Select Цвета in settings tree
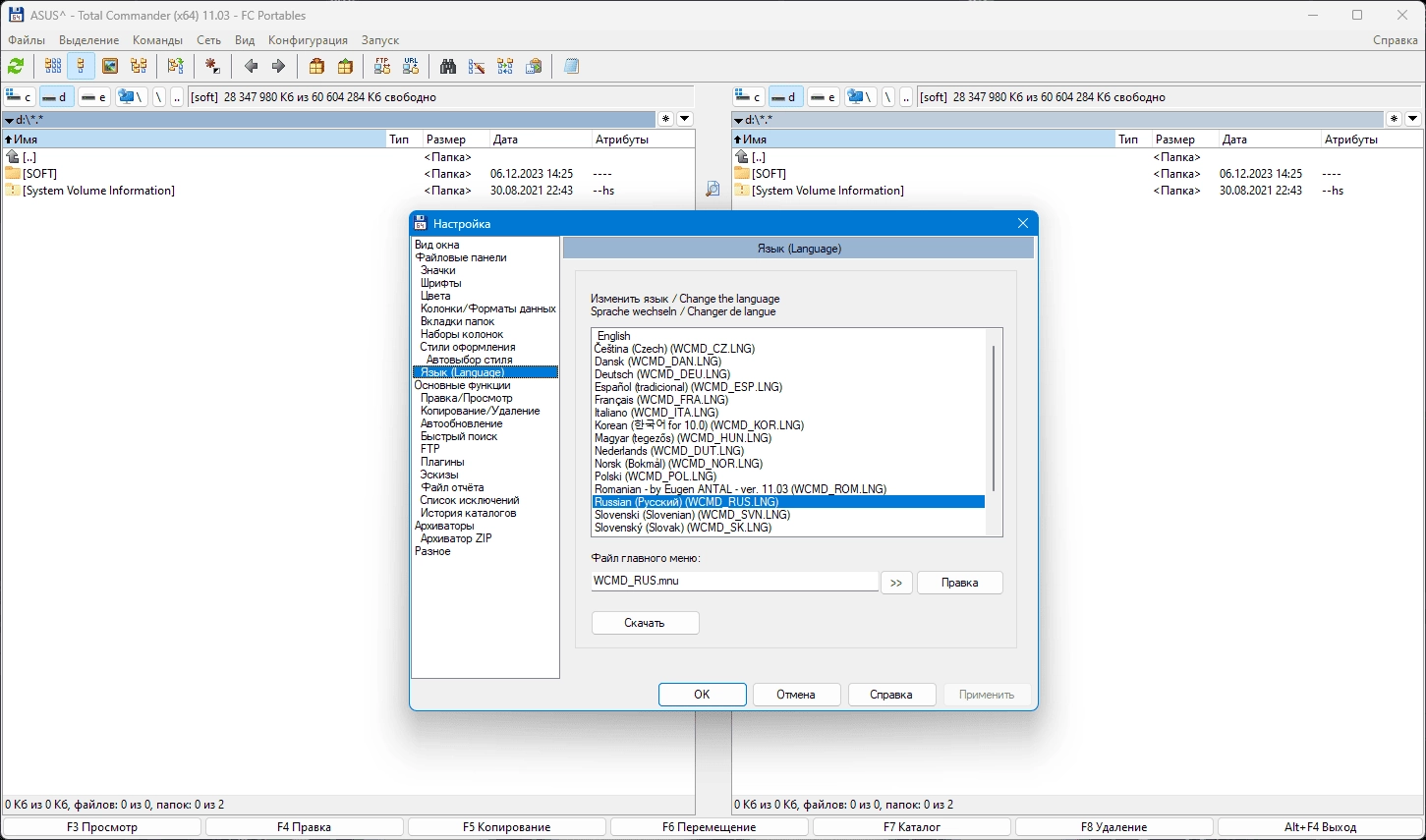Viewport: 1426px width, 840px height. pos(435,296)
